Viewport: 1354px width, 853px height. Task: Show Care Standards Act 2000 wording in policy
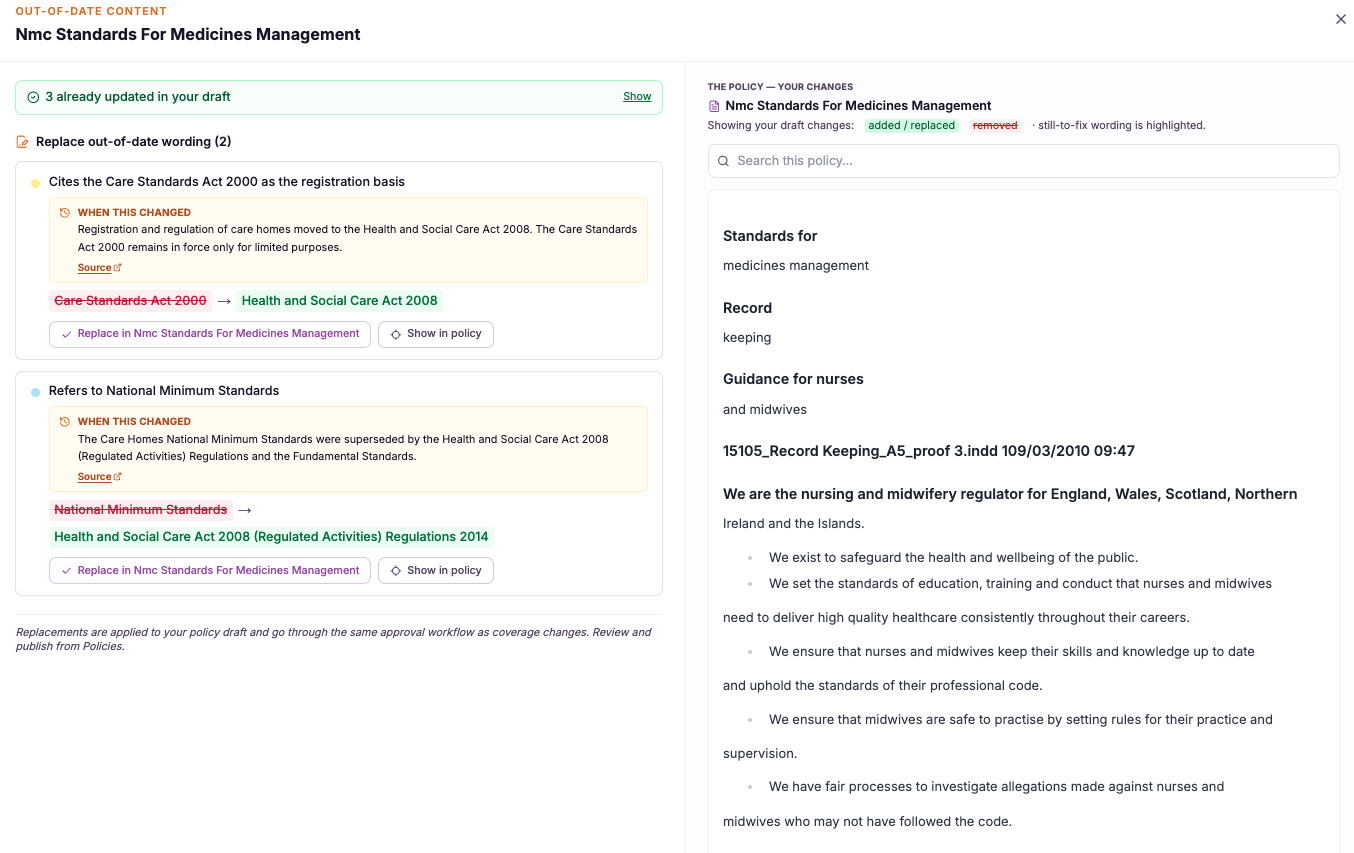point(436,334)
